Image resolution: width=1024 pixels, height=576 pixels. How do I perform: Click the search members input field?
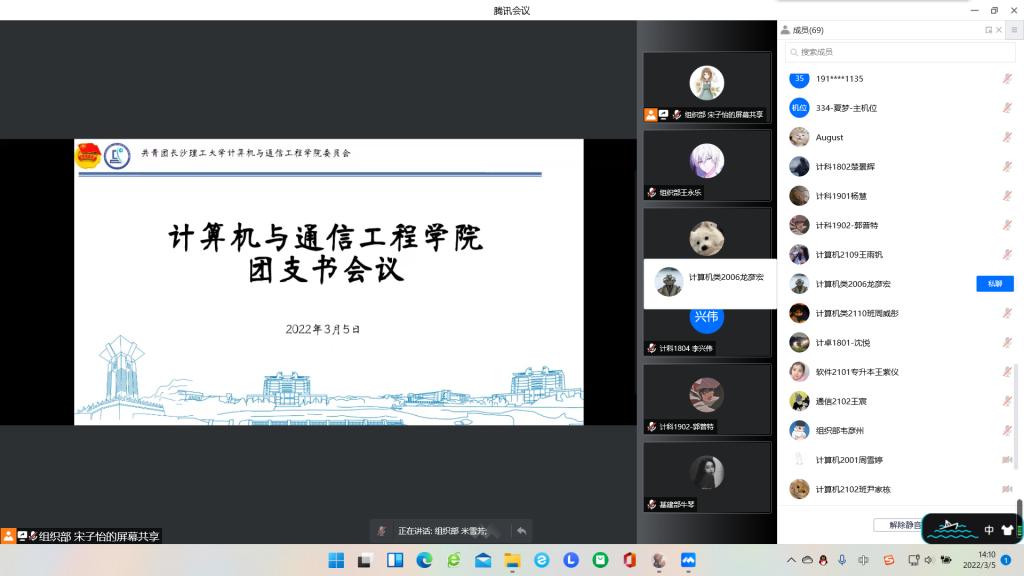tap(900, 52)
